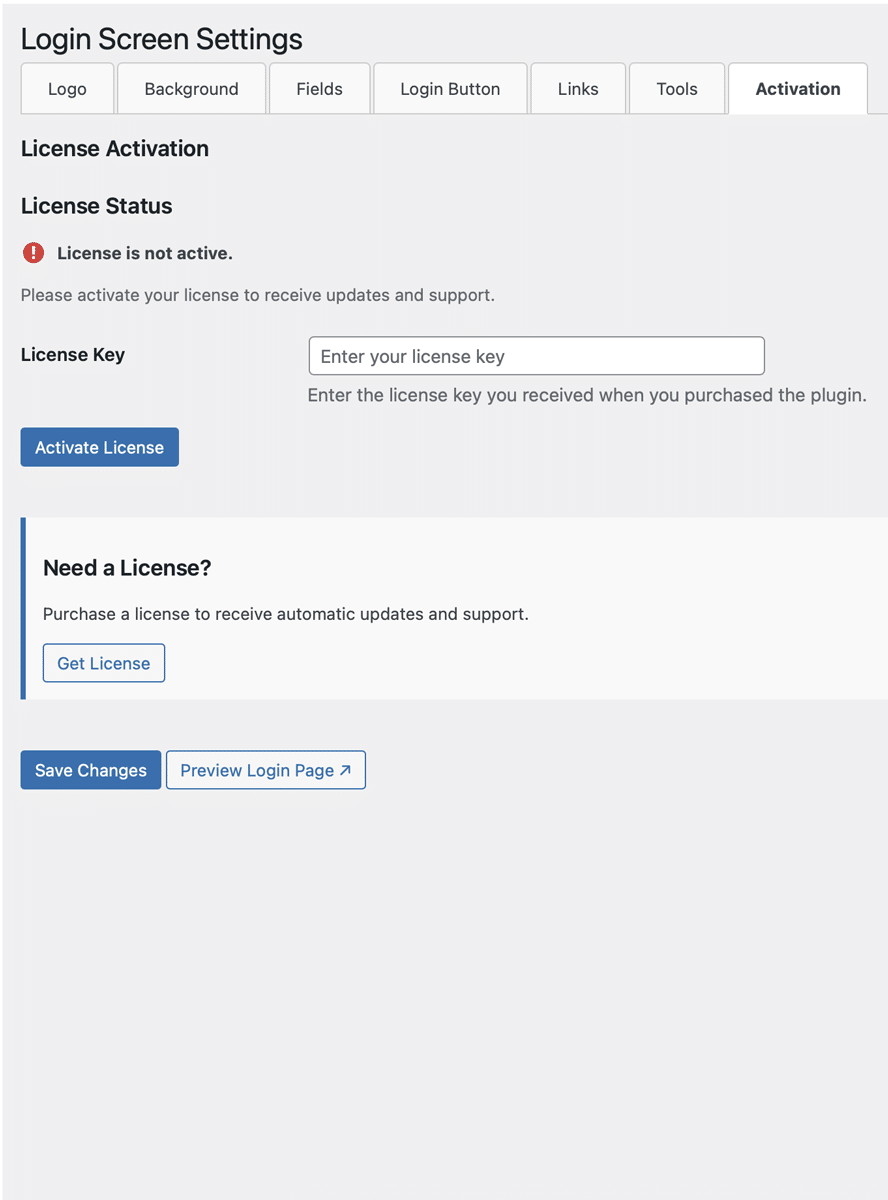The image size is (888, 1200).
Task: Click the red license warning icon
Action: [34, 253]
